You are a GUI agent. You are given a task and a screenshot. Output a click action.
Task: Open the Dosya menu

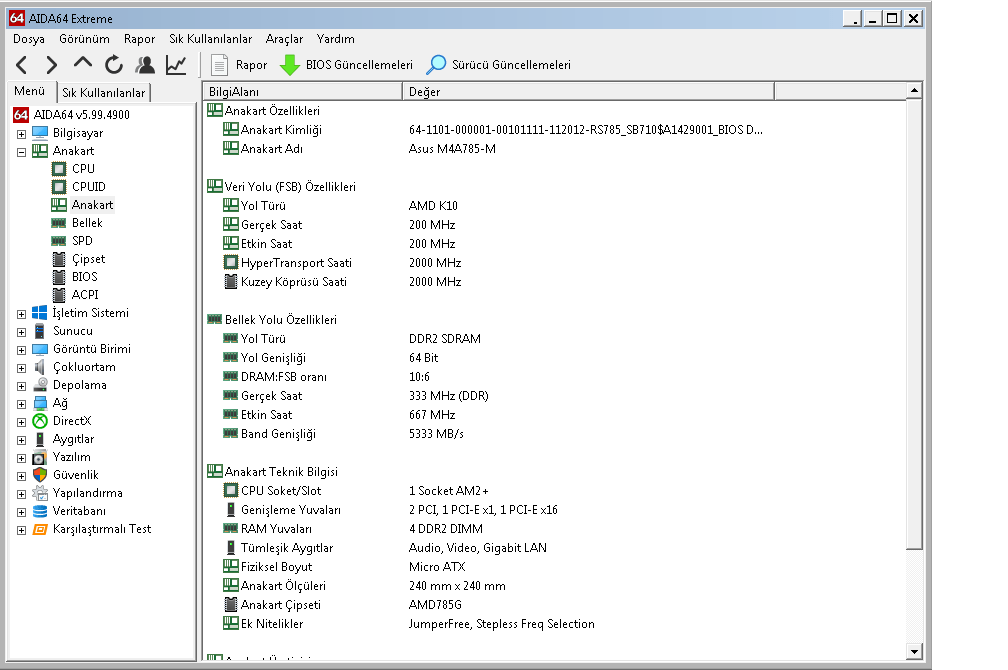click(29, 39)
